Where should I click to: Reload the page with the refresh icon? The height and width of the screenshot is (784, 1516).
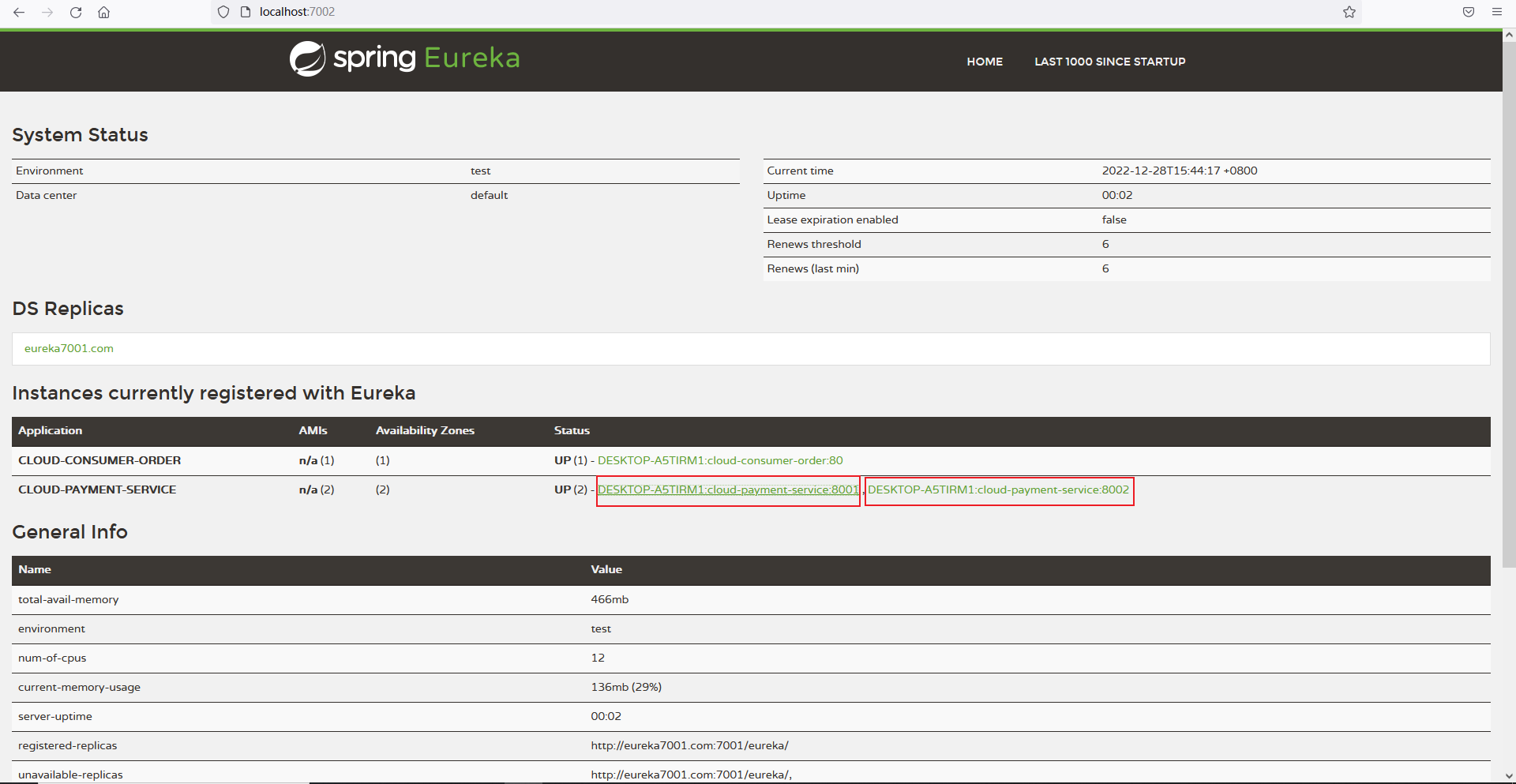pos(76,12)
